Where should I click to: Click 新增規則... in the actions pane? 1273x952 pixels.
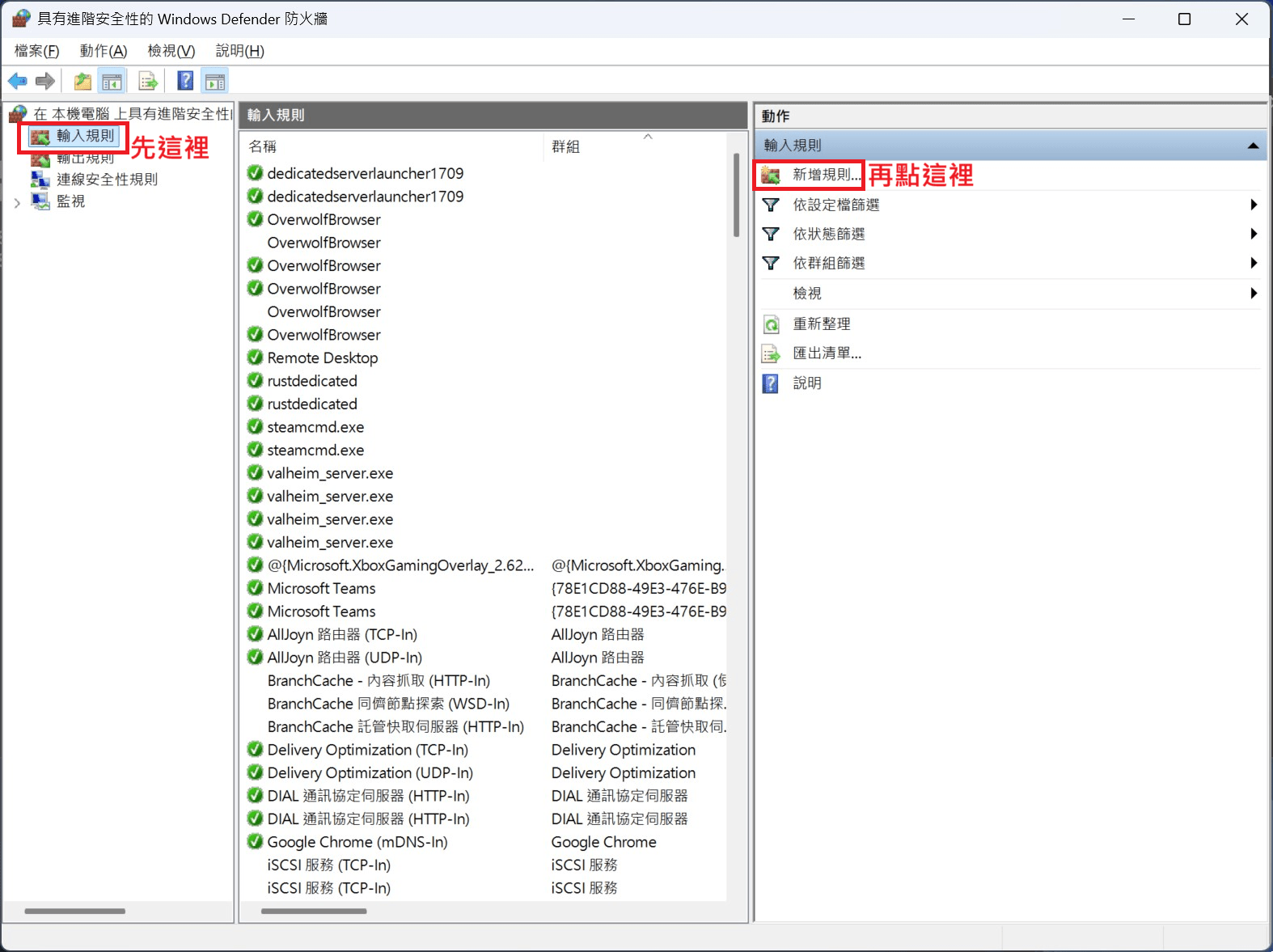pos(827,175)
